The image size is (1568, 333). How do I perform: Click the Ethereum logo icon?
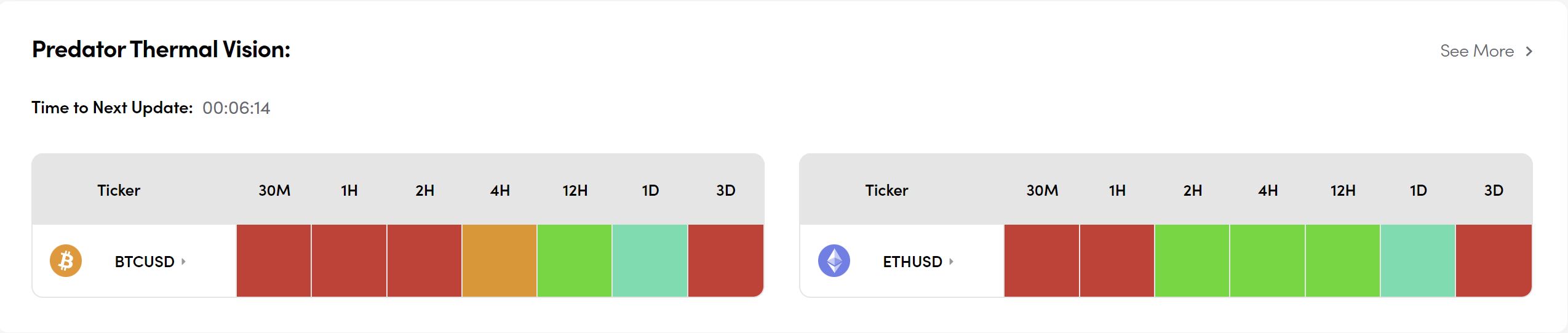click(834, 261)
